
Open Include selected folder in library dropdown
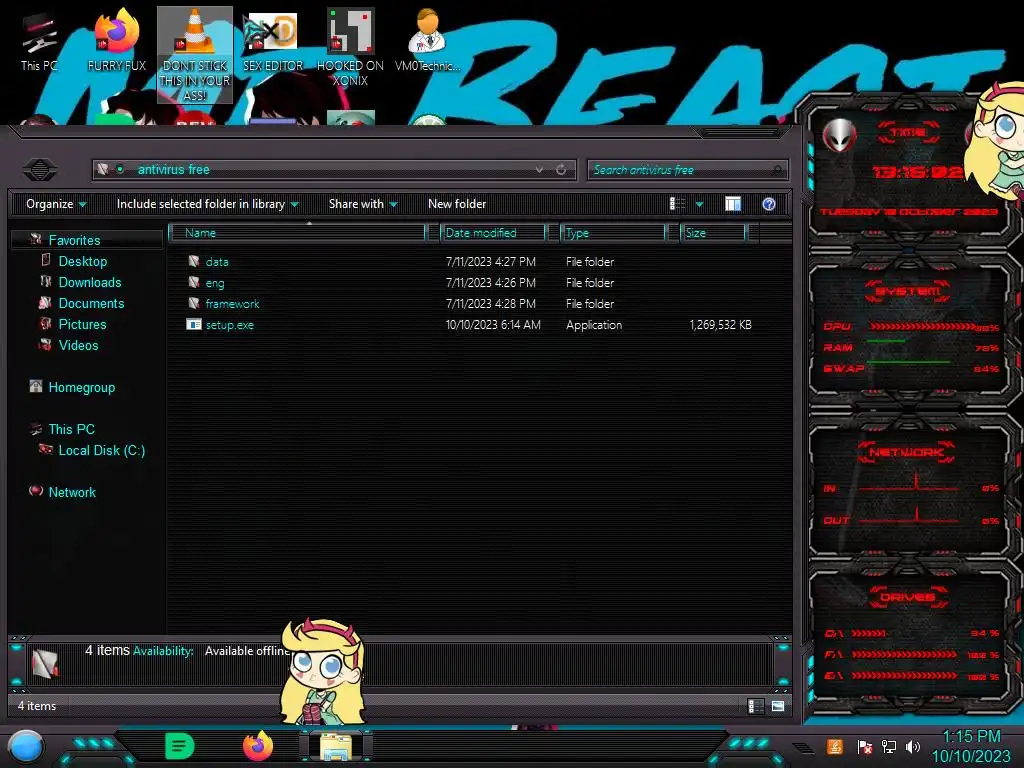pyautogui.click(x=207, y=204)
